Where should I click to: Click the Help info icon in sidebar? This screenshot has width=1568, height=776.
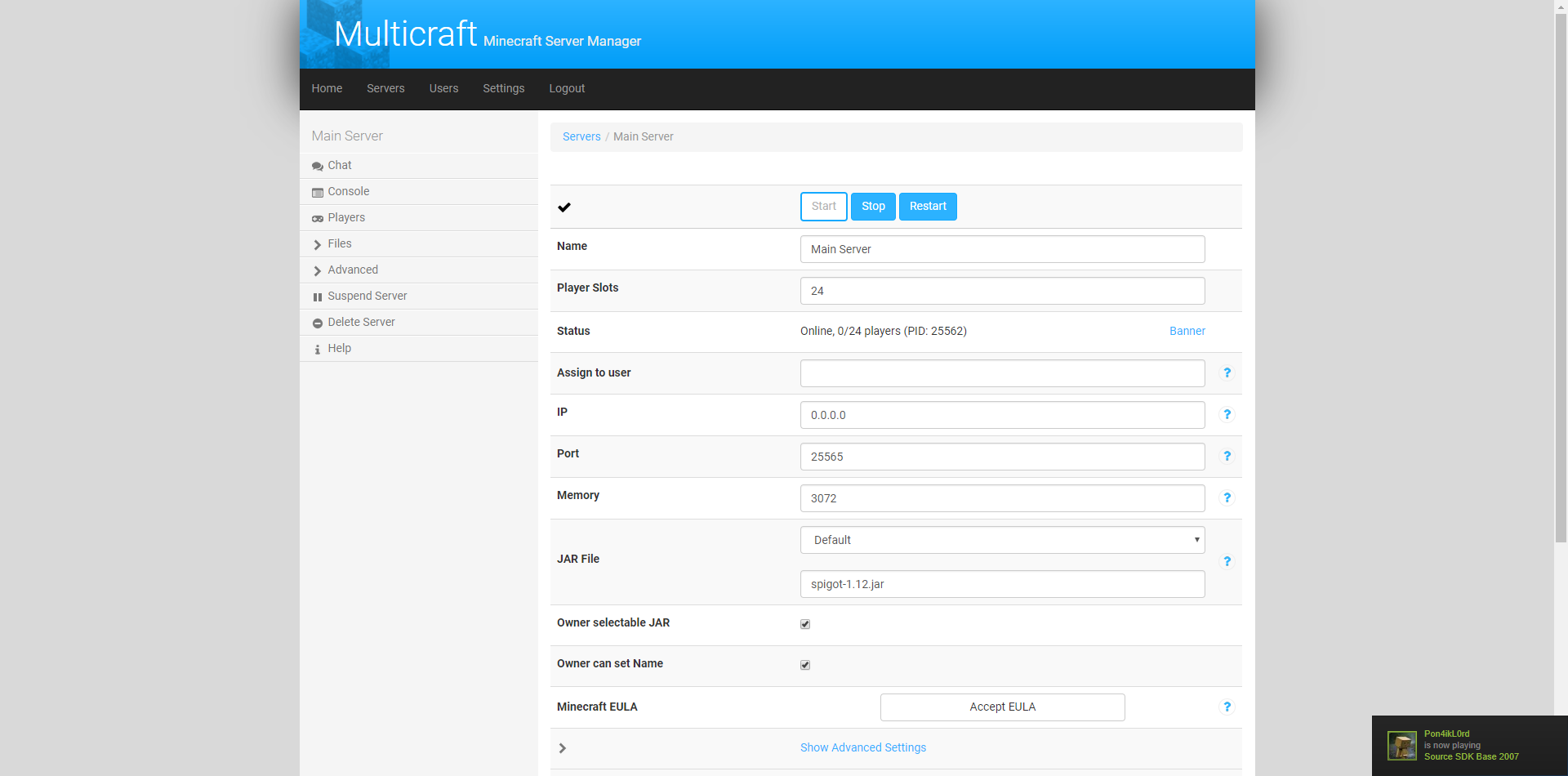(x=318, y=349)
